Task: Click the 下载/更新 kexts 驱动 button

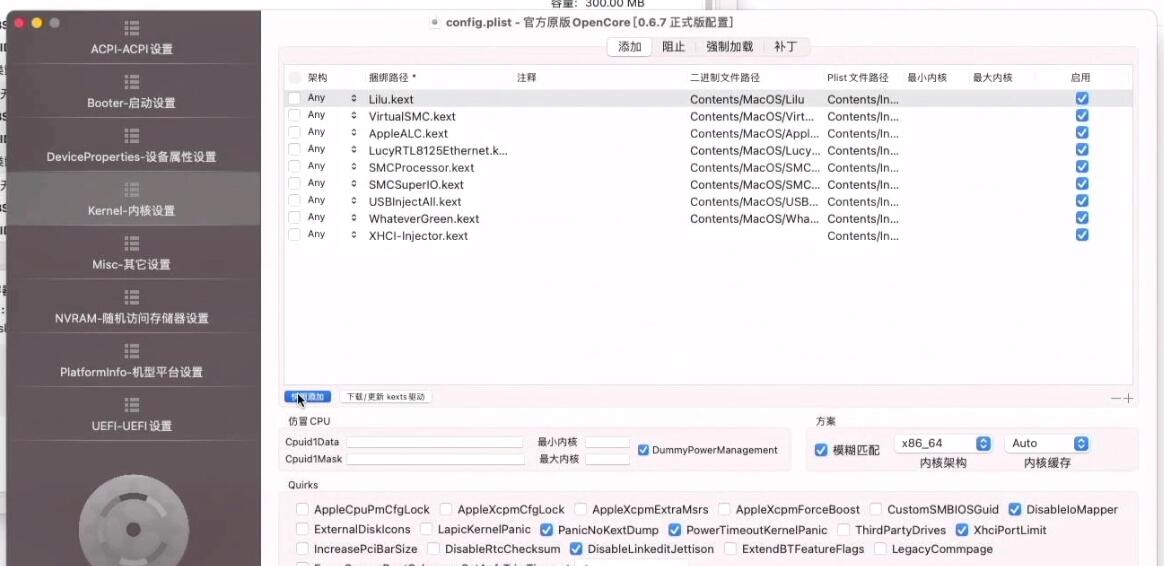Action: (385, 397)
